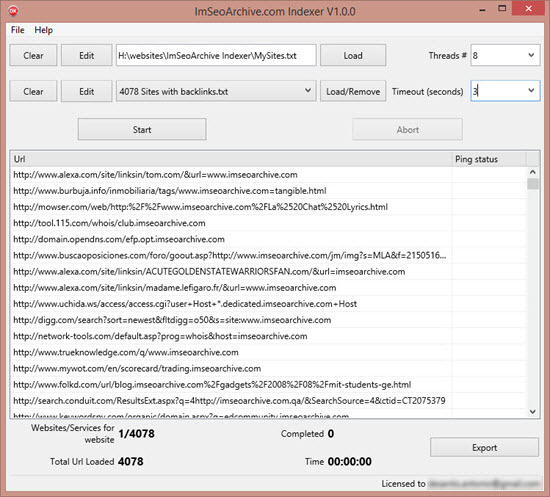This screenshot has width=550, height=497.
Task: Click the Url column header
Action: [x=231, y=159]
